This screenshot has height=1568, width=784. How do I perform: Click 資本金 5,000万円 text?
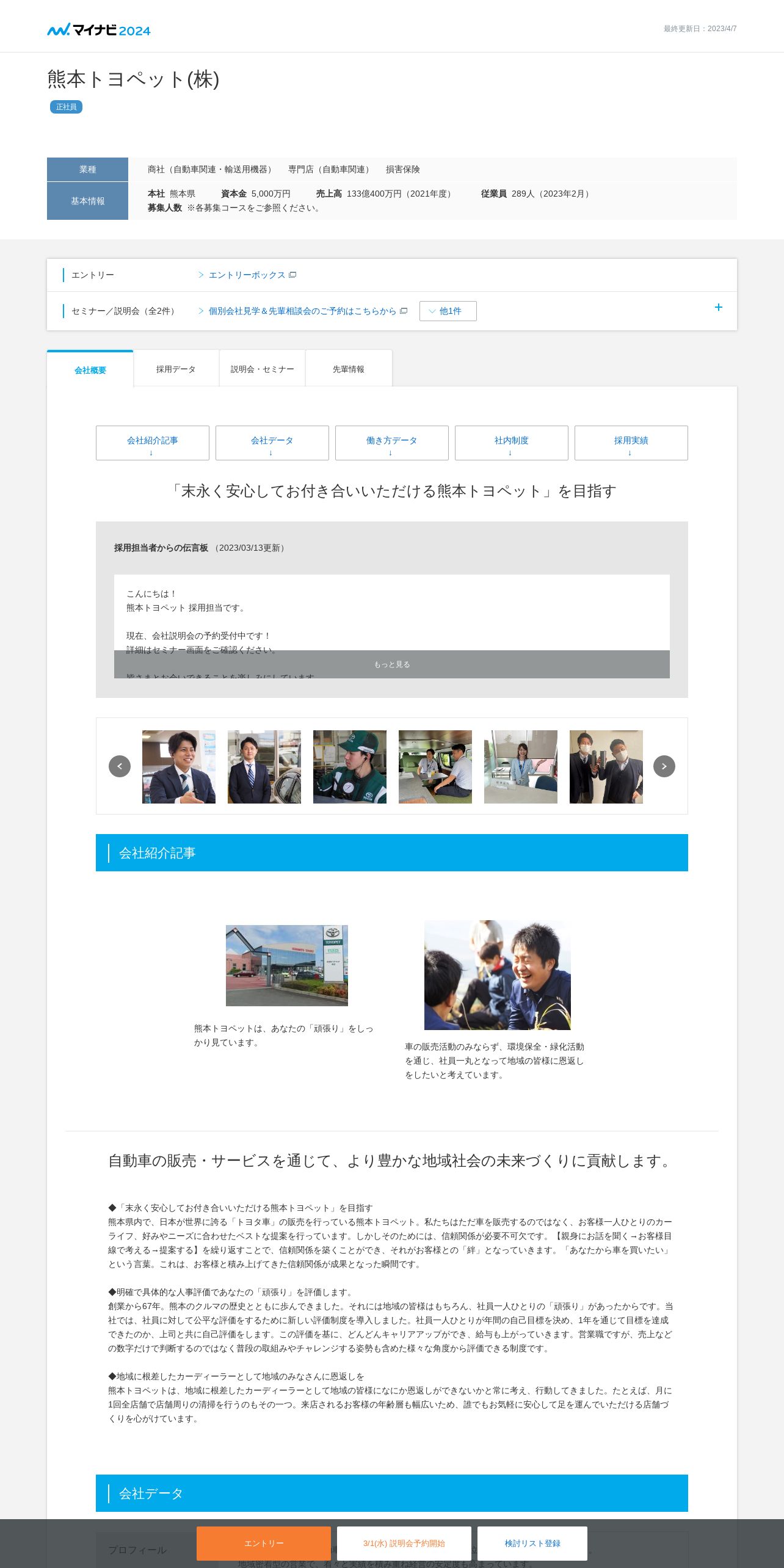point(256,194)
